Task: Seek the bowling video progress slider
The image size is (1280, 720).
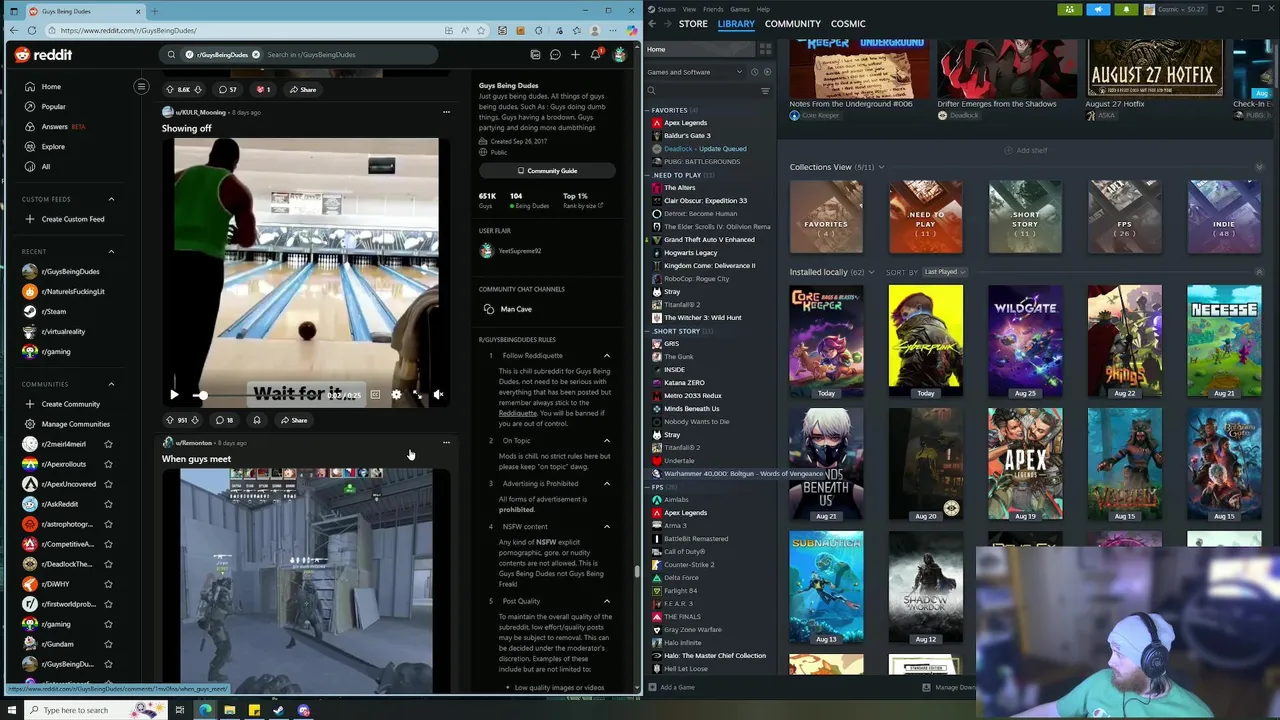Action: (257, 395)
